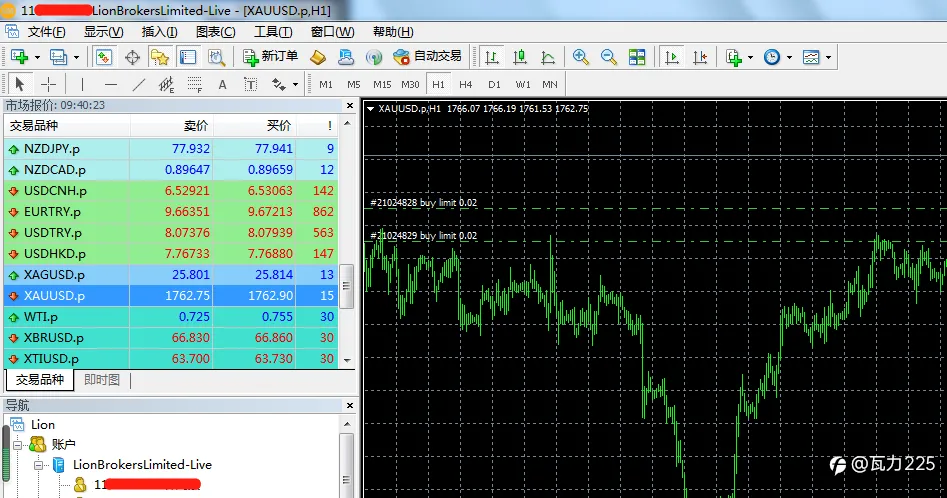Screen dimensions: 947x498
Task: Toggle the 自动交易 AutoTrading button
Action: (x=426, y=57)
